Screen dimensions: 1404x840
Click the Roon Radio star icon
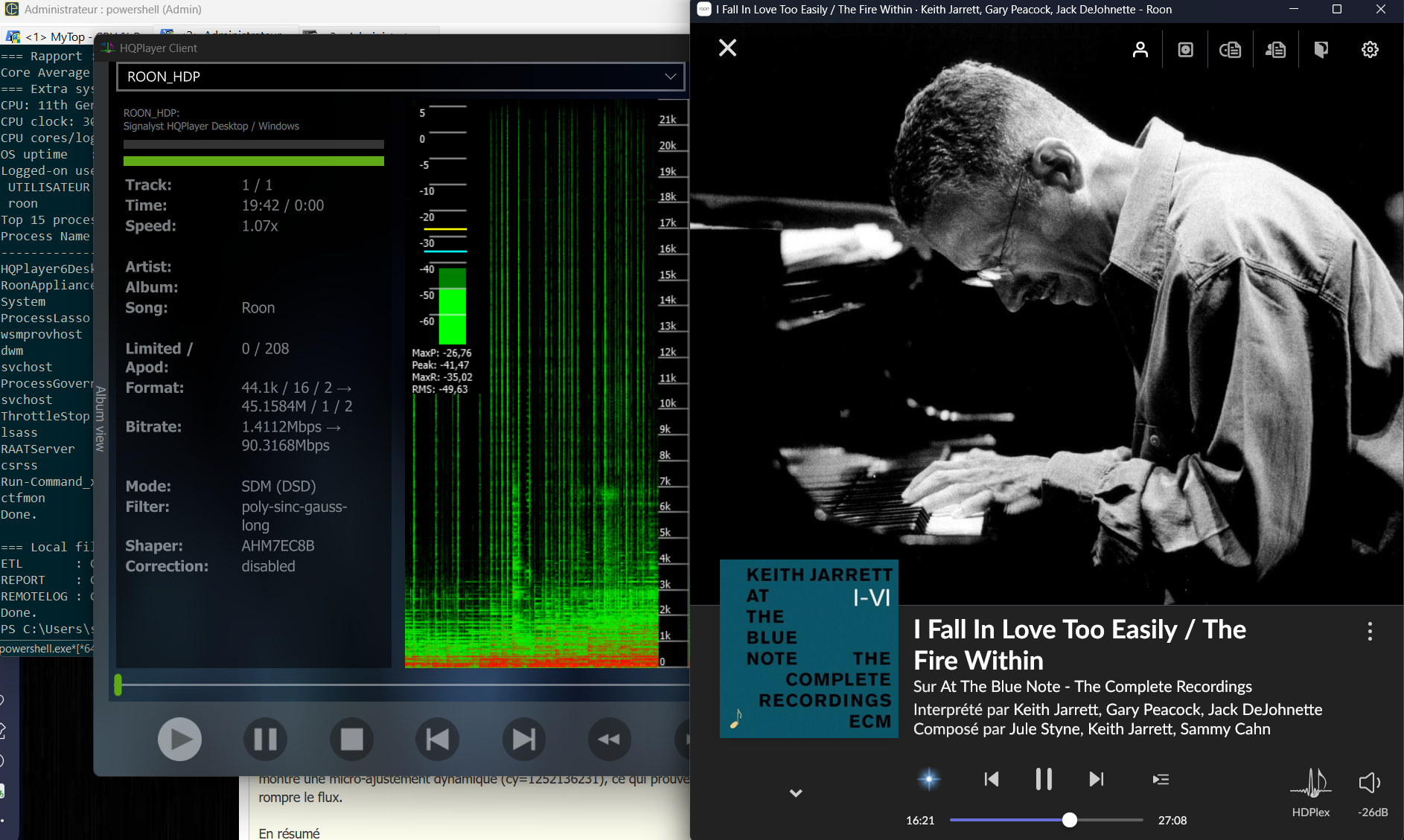[x=929, y=779]
